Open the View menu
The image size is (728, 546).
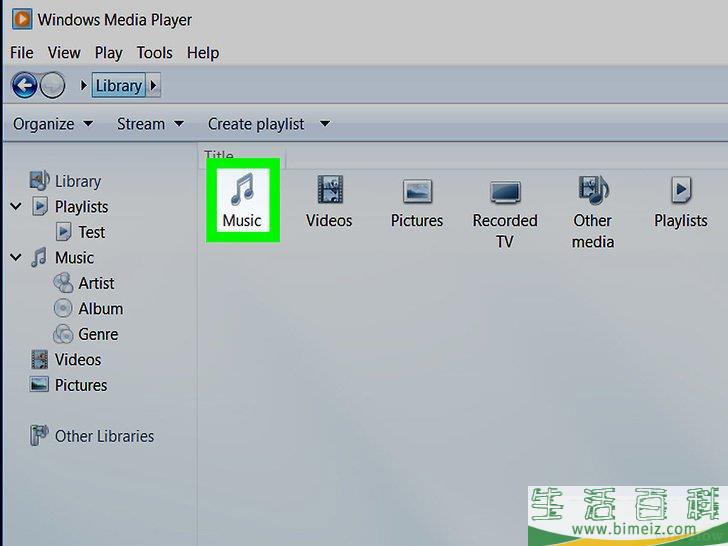tap(64, 52)
